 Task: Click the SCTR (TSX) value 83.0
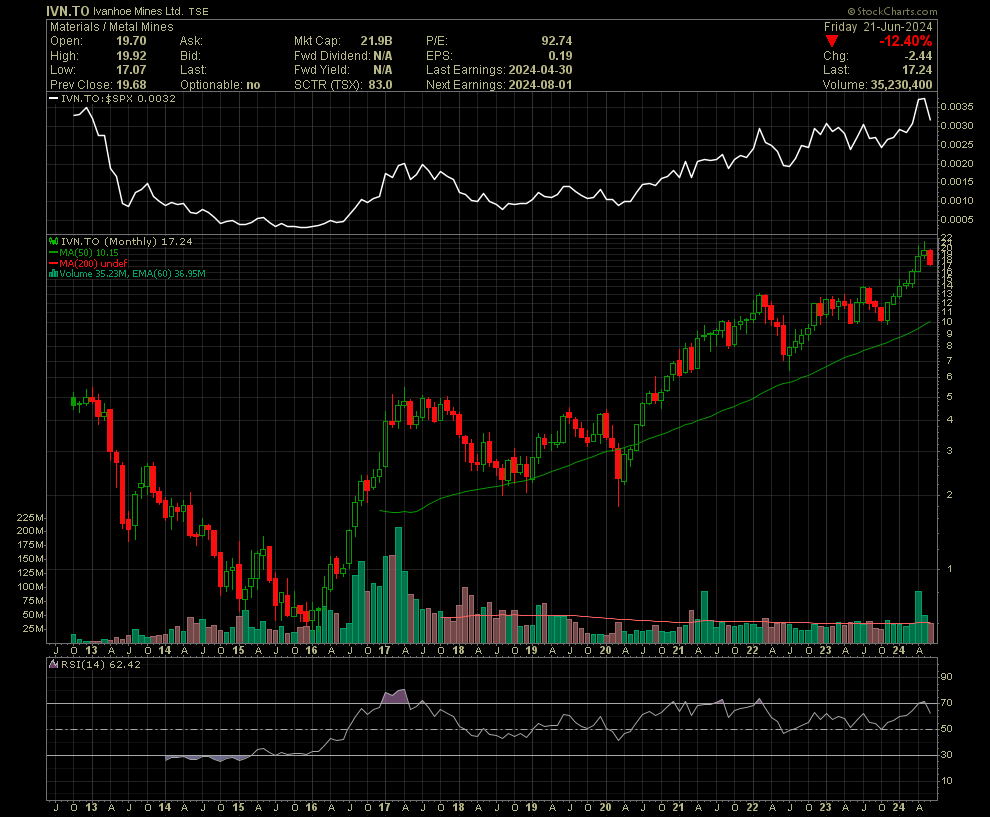pyautogui.click(x=381, y=85)
